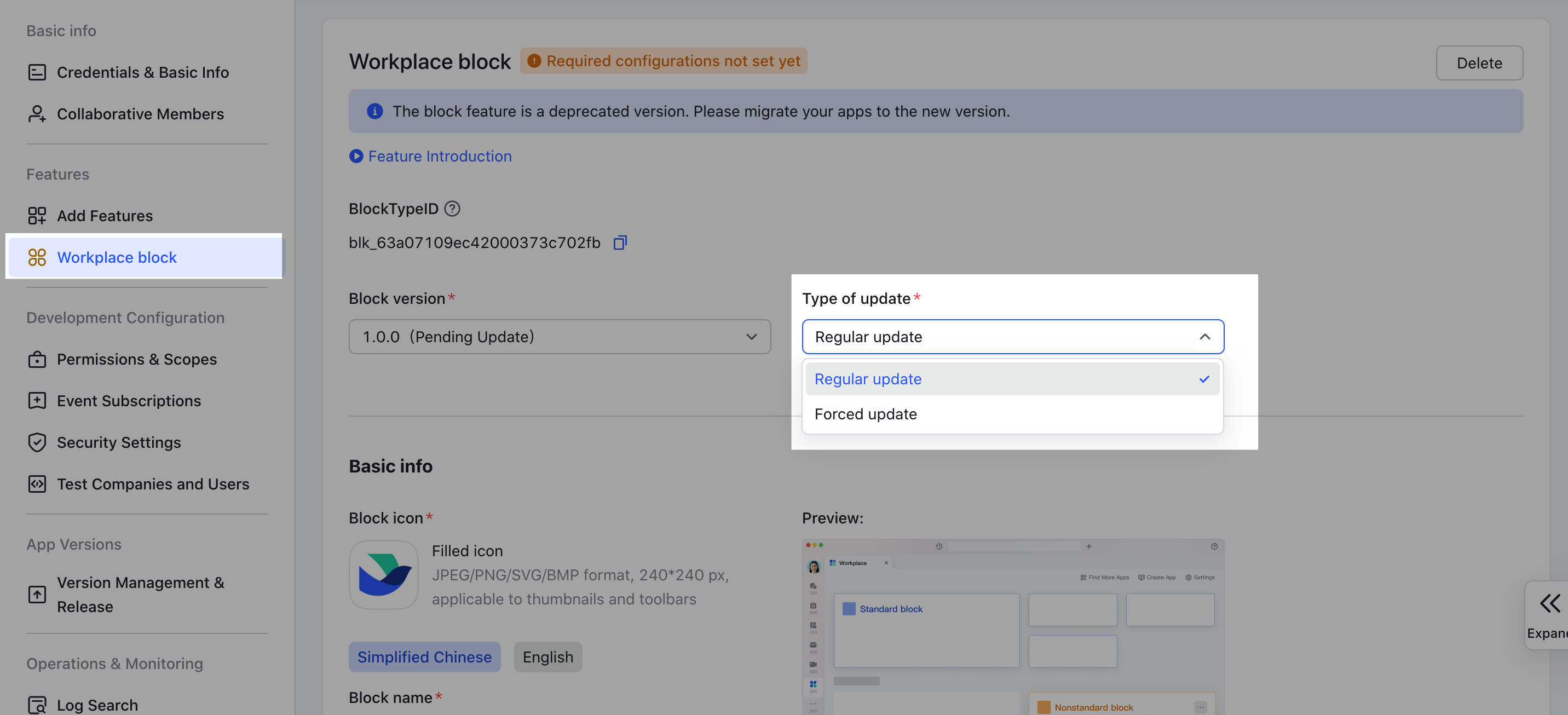Switch to the English language tab
Viewport: 1568px width, 715px height.
click(x=547, y=657)
